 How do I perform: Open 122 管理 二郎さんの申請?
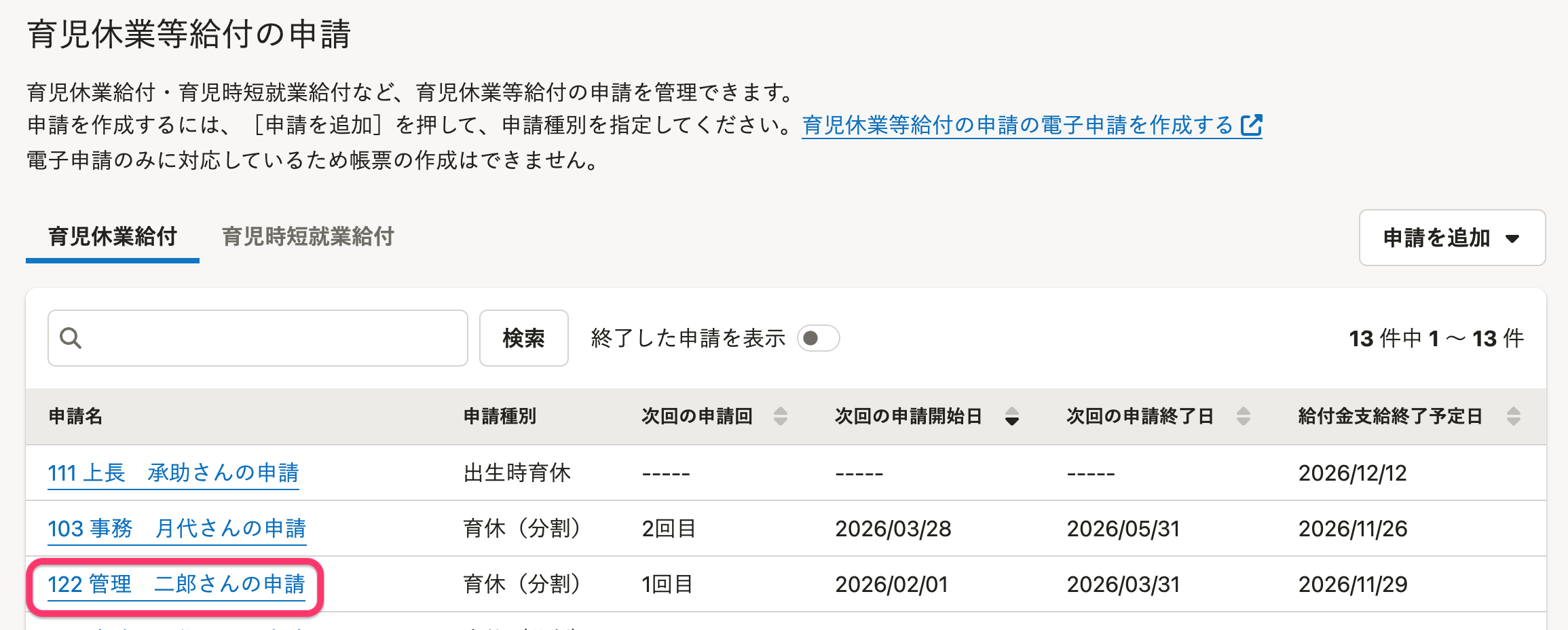pyautogui.click(x=176, y=584)
